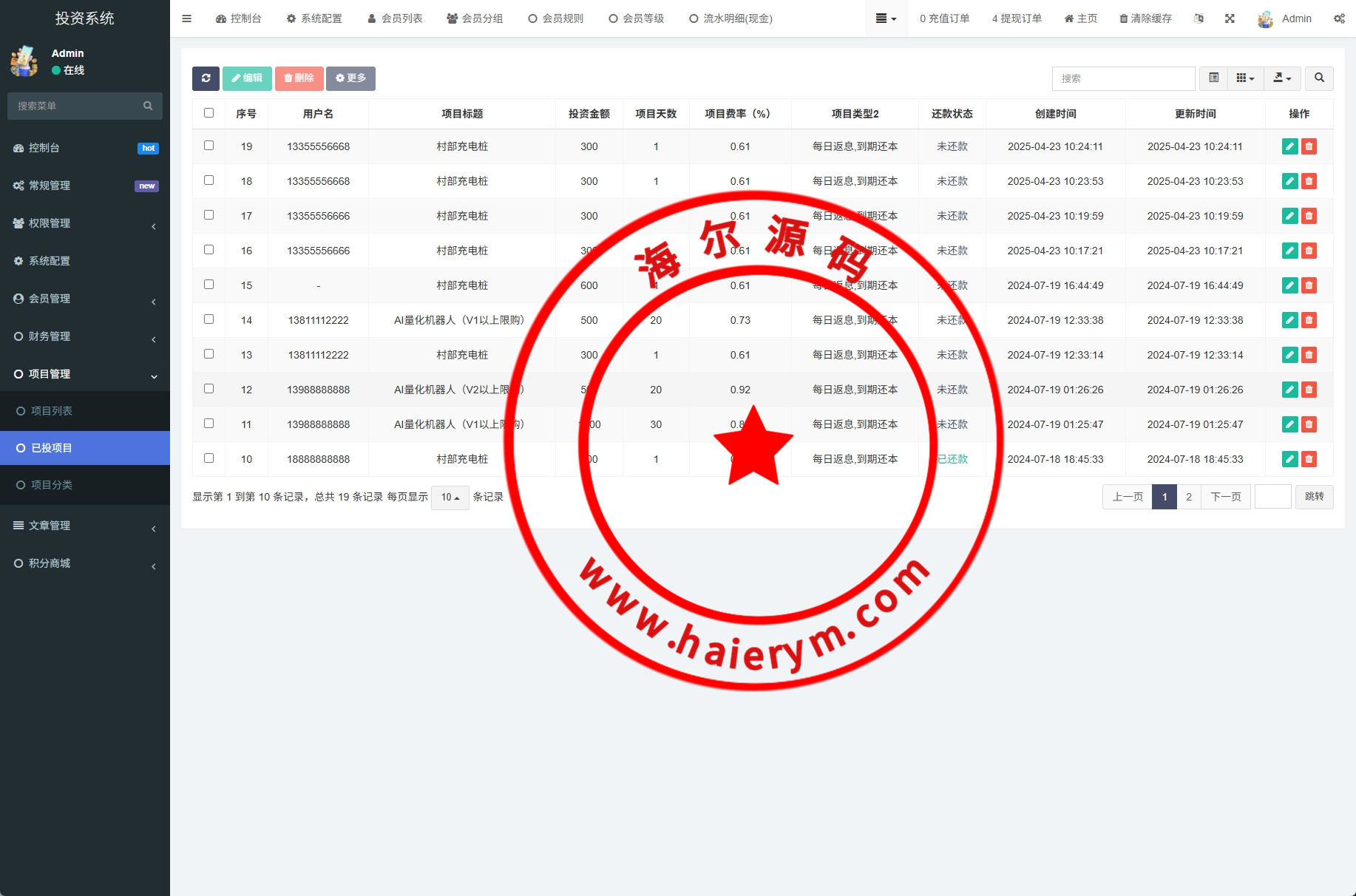Tick the checkbox for row 17
The image size is (1356, 896).
click(209, 215)
